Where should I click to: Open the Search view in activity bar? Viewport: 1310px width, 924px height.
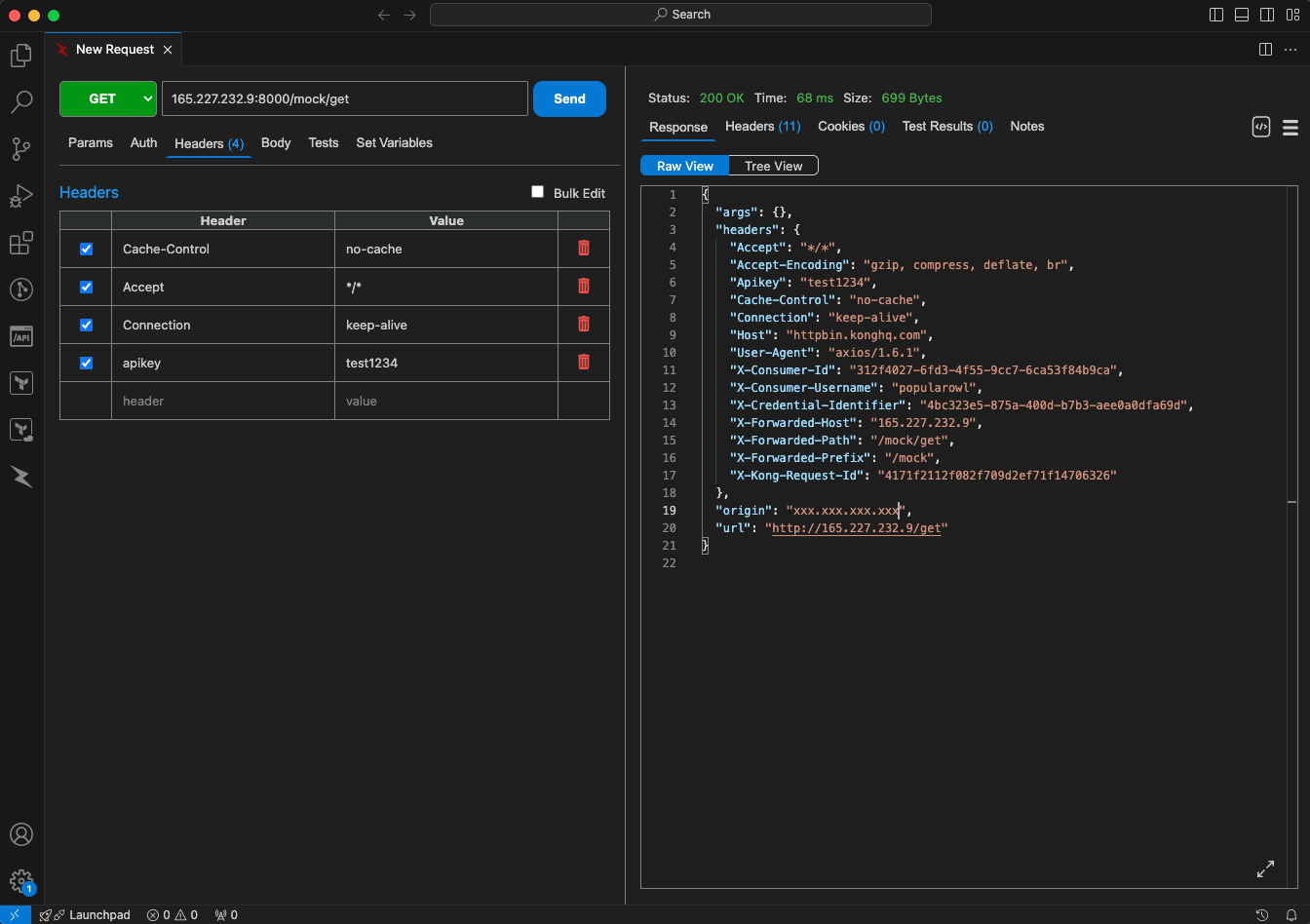click(x=21, y=101)
